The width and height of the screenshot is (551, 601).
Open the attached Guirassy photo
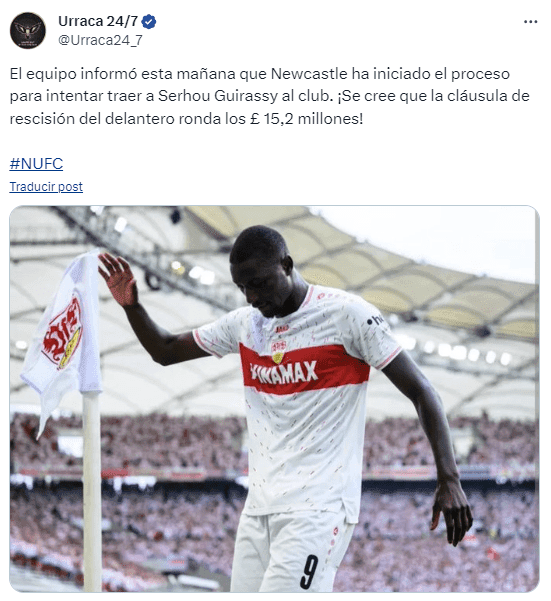pos(274,399)
